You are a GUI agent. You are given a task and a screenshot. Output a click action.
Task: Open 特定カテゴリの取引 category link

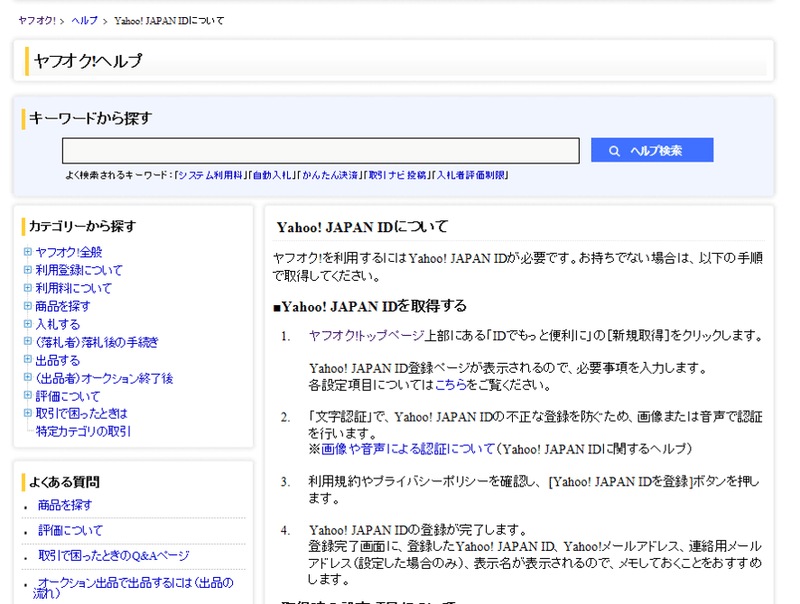[x=83, y=431]
